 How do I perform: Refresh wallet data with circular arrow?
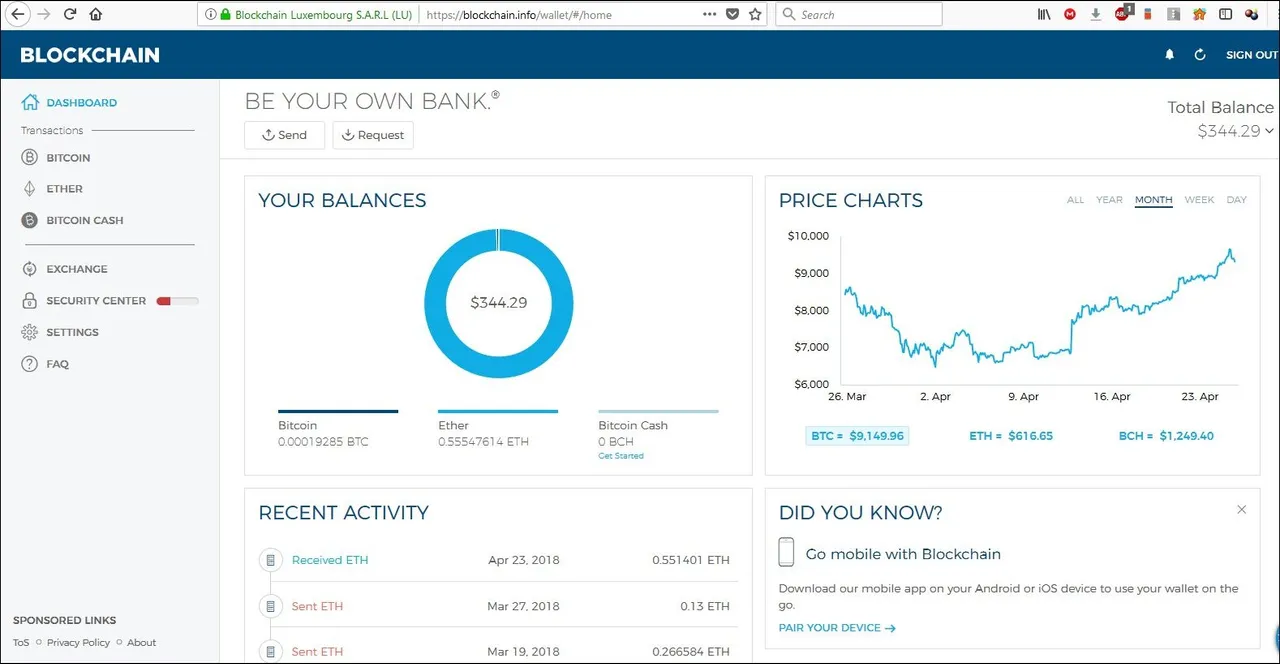(1200, 55)
